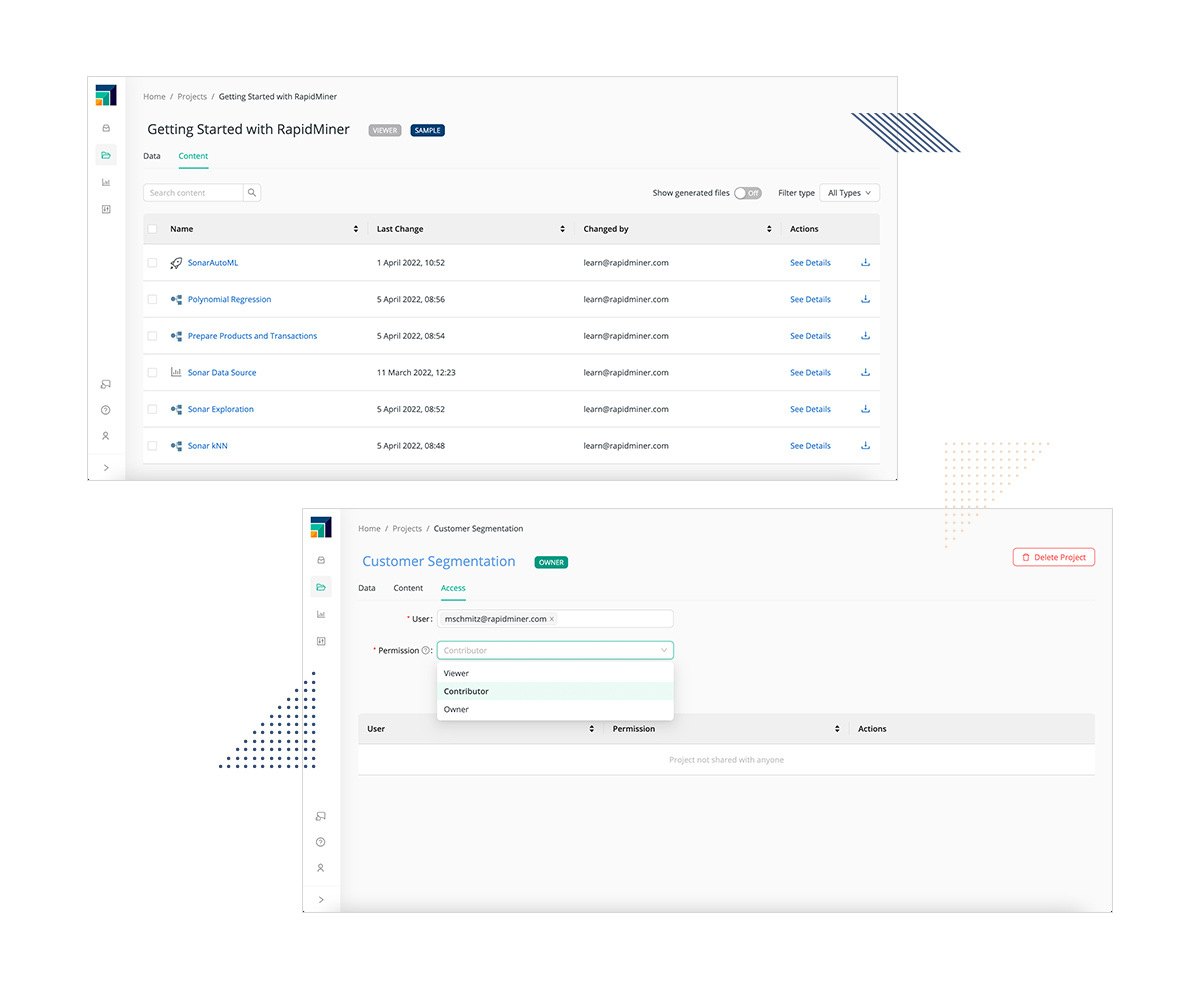Open the Sonar Data Source item
Screen dimensions: 1200x990
(222, 372)
